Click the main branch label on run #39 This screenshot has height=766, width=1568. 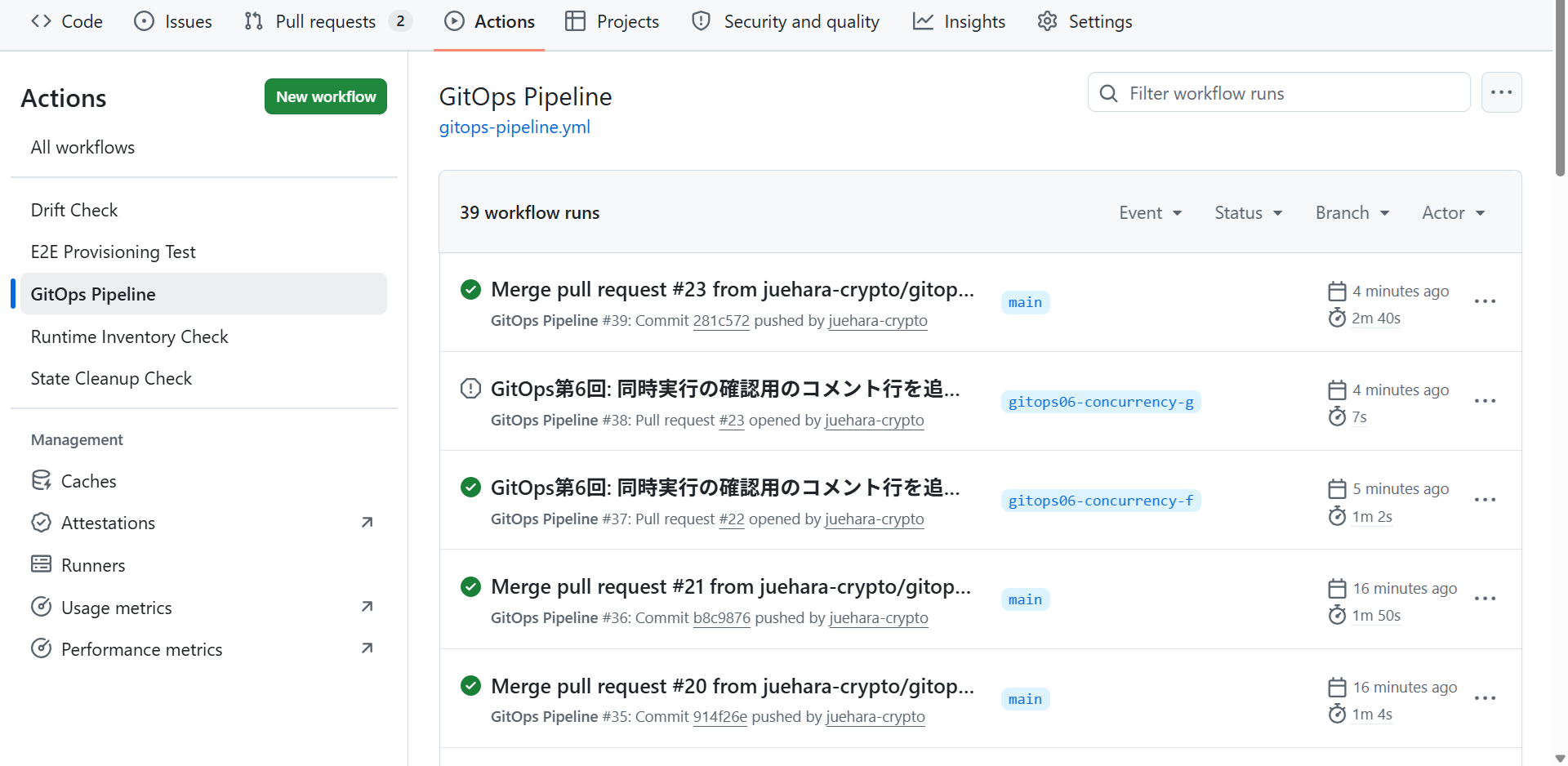coord(1025,303)
